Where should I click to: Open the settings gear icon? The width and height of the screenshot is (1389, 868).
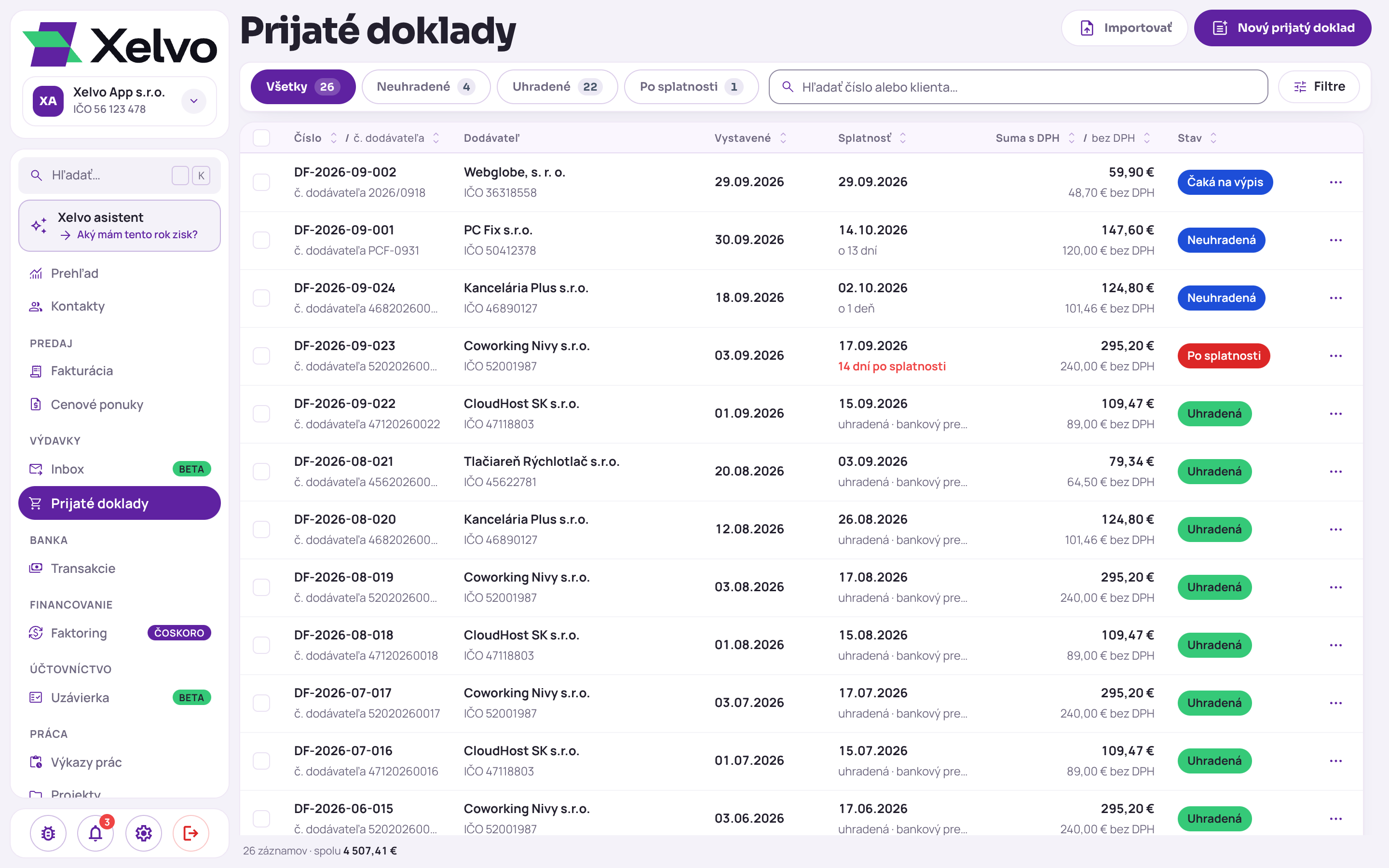[144, 833]
